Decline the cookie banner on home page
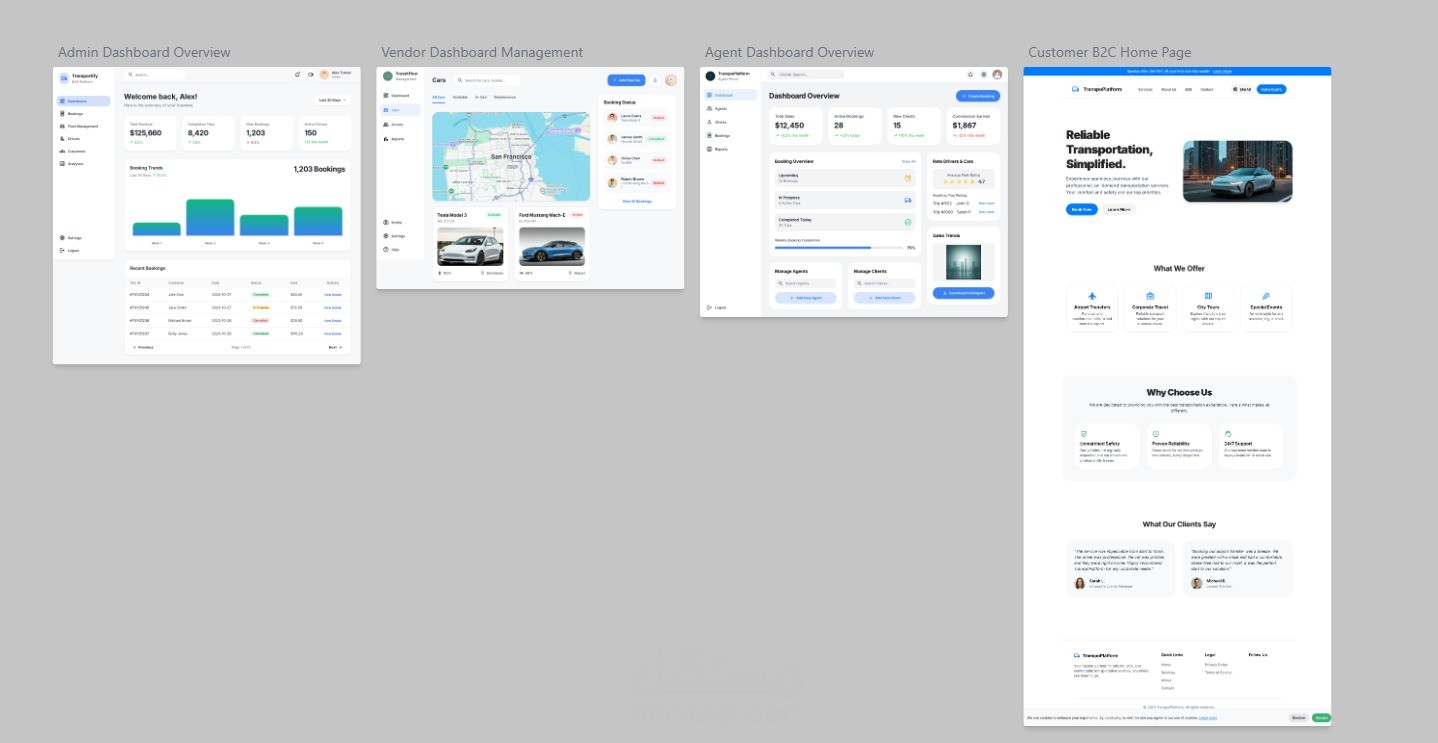 (x=1298, y=717)
